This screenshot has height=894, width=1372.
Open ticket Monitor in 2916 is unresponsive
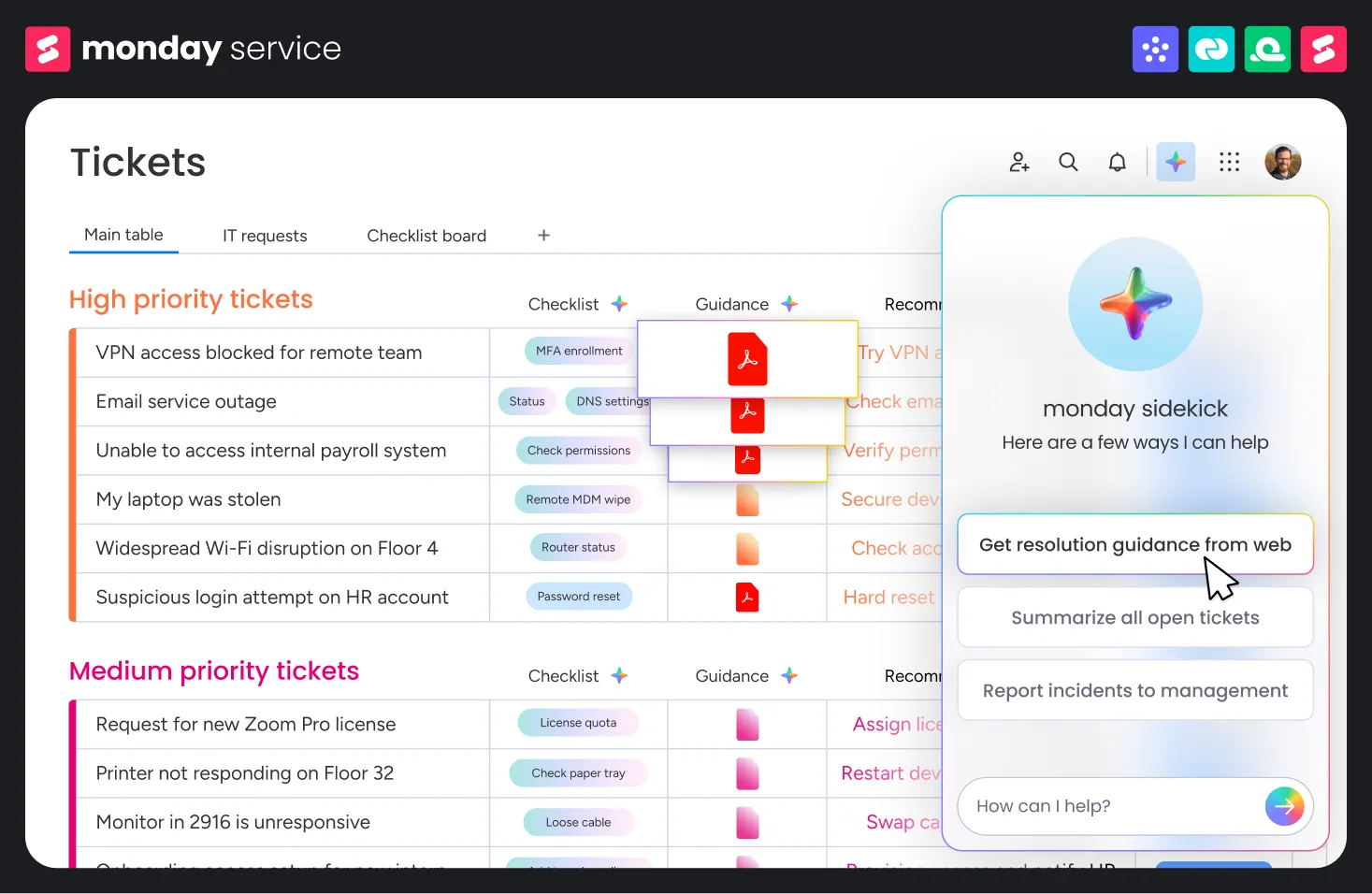coord(233,822)
